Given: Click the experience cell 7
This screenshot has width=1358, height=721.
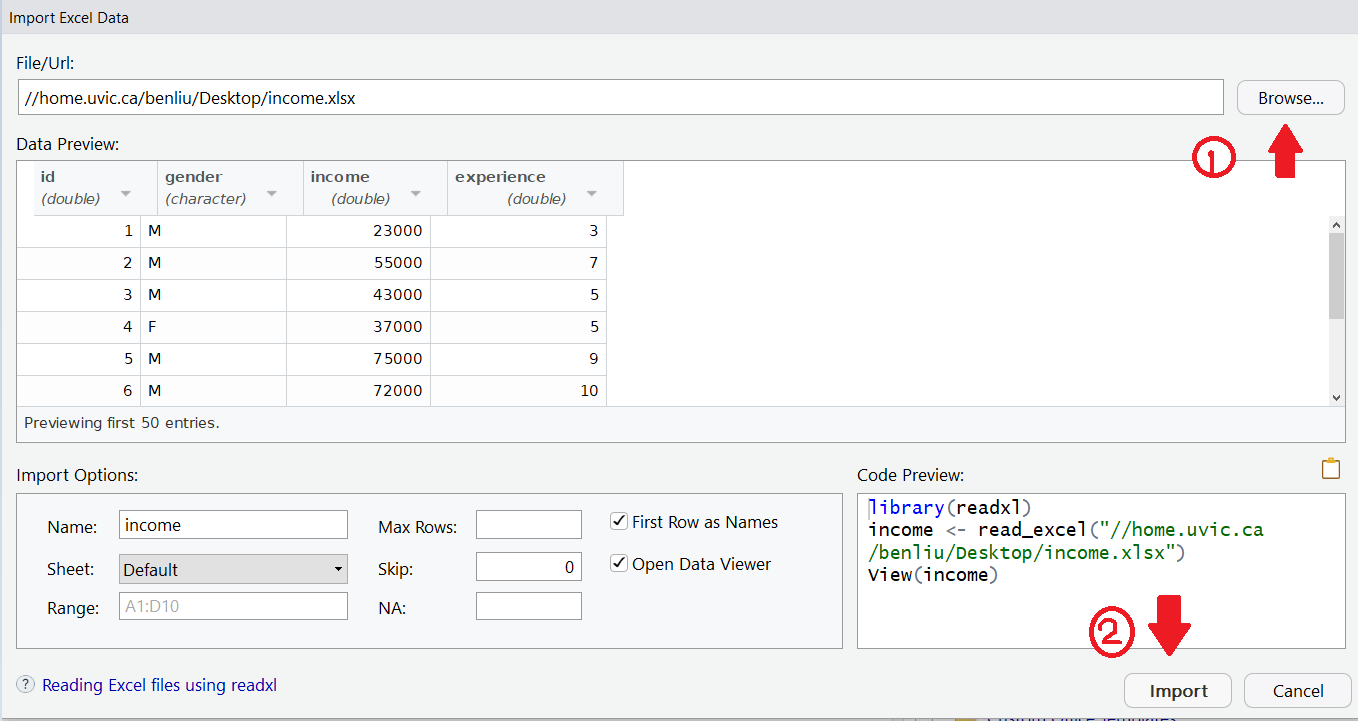Looking at the screenshot, I should (x=518, y=263).
